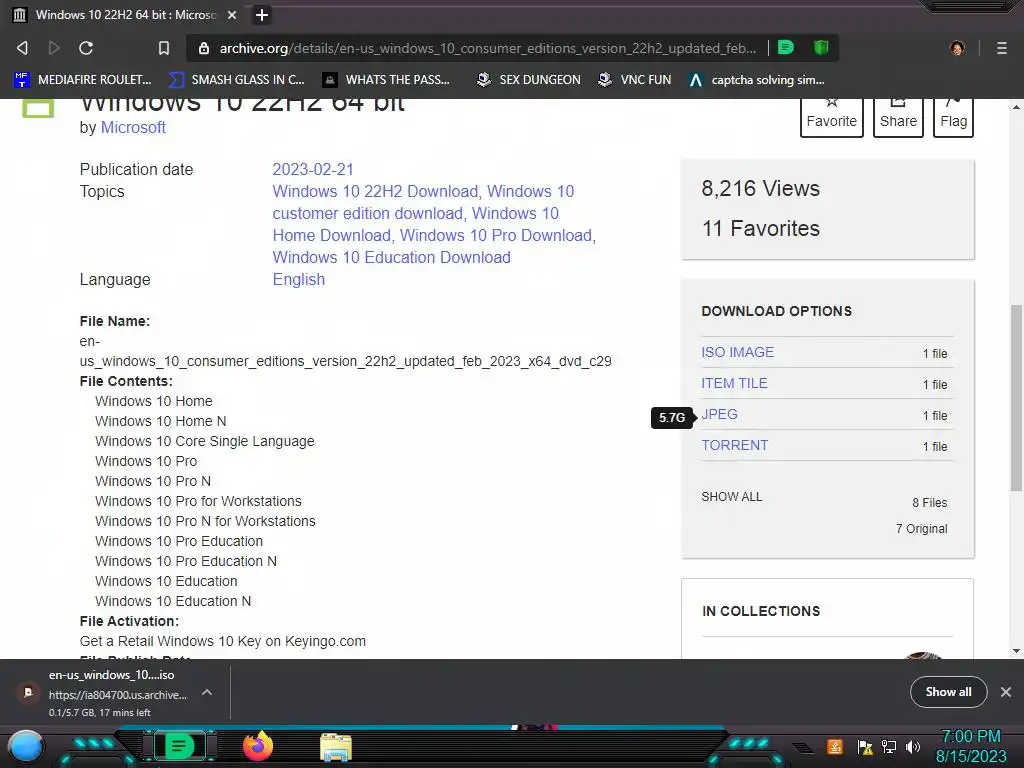
Task: Go back to previous page
Action: point(22,48)
